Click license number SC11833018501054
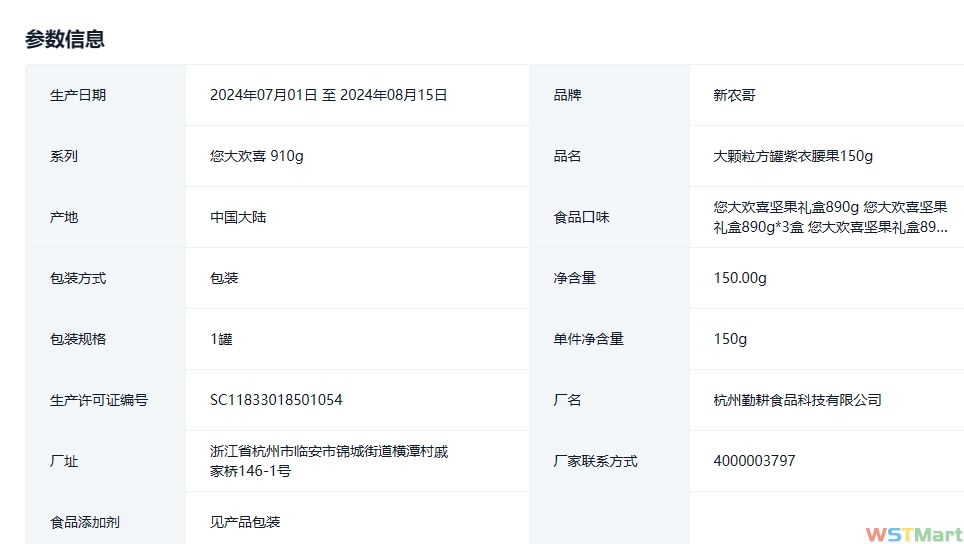The image size is (964, 544). [276, 400]
